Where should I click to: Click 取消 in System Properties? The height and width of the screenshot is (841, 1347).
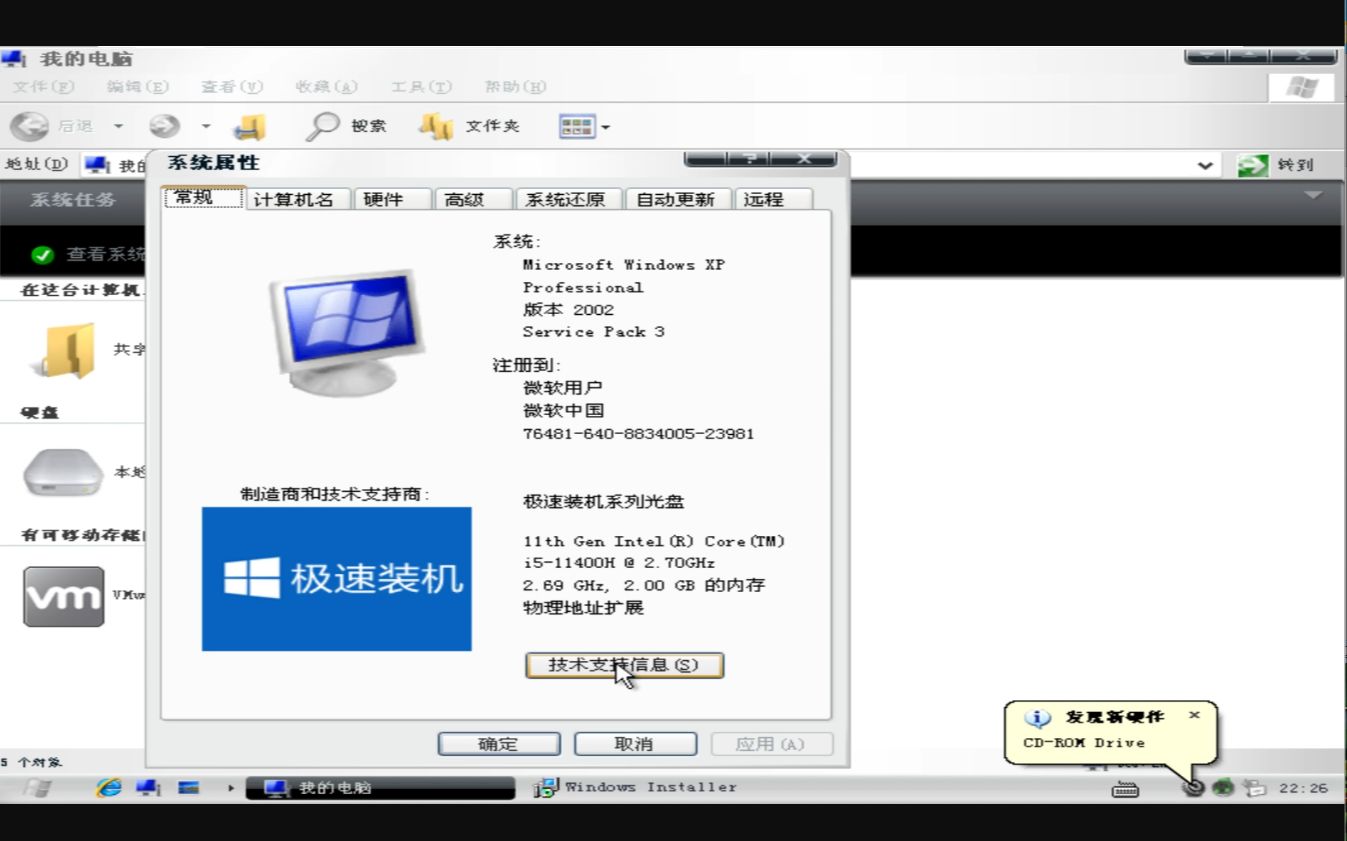pos(635,744)
